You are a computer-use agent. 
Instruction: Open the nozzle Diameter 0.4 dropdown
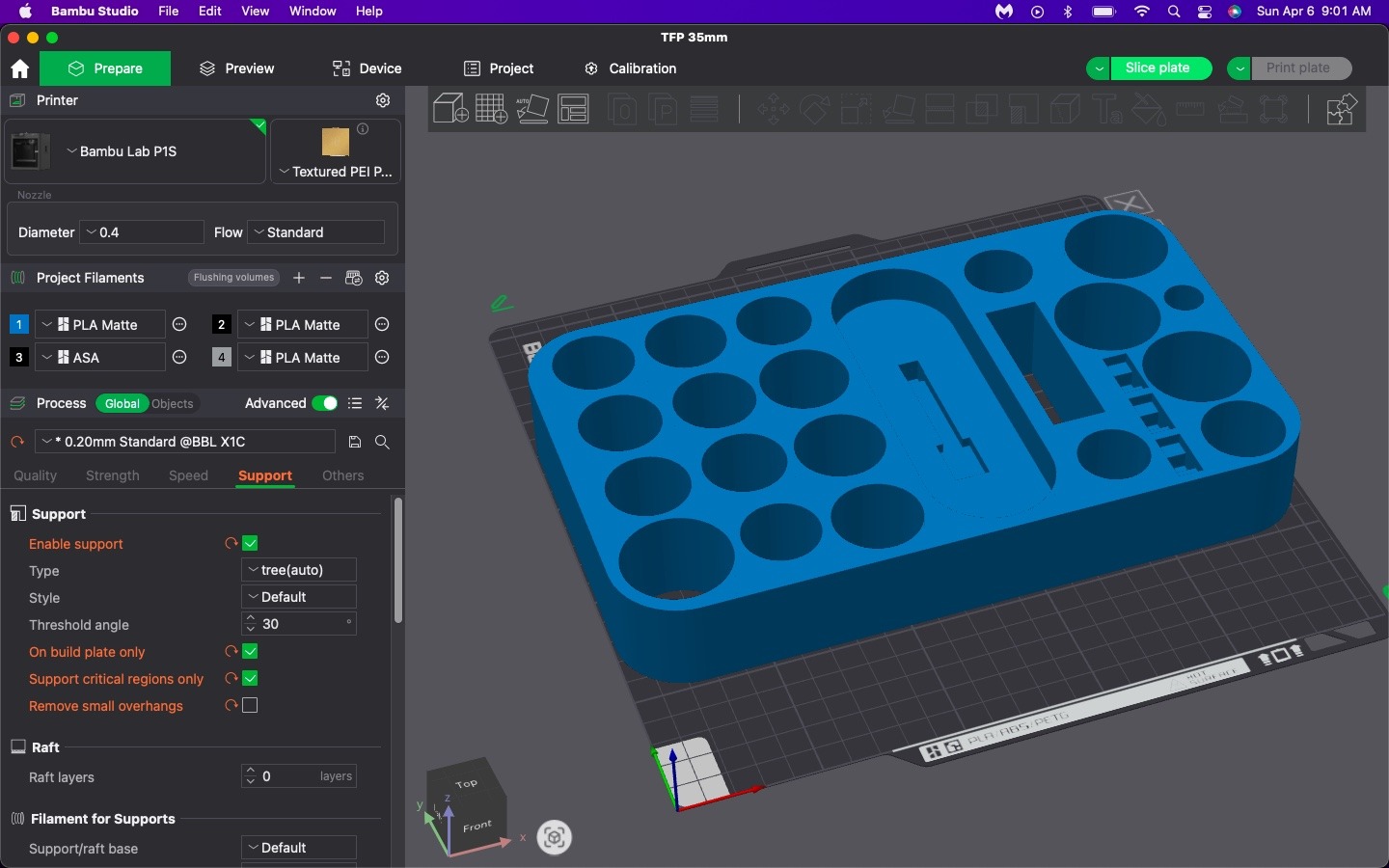(142, 232)
